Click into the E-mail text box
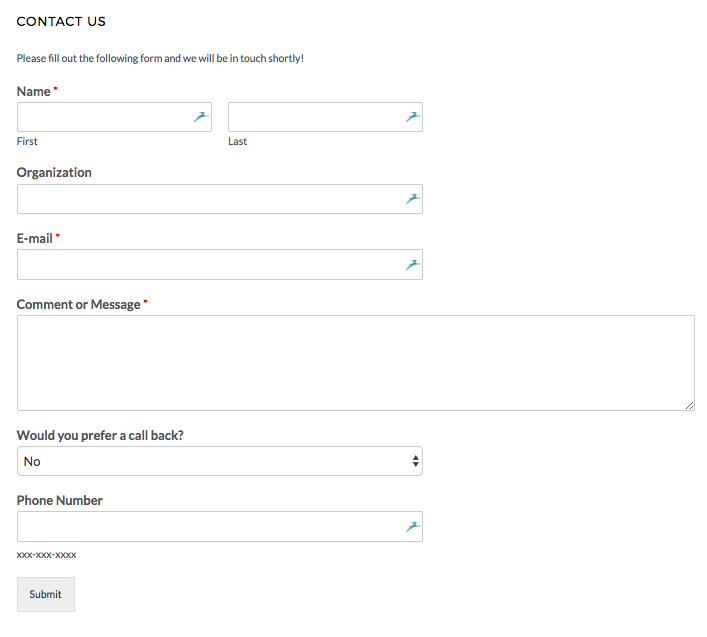 click(x=220, y=265)
